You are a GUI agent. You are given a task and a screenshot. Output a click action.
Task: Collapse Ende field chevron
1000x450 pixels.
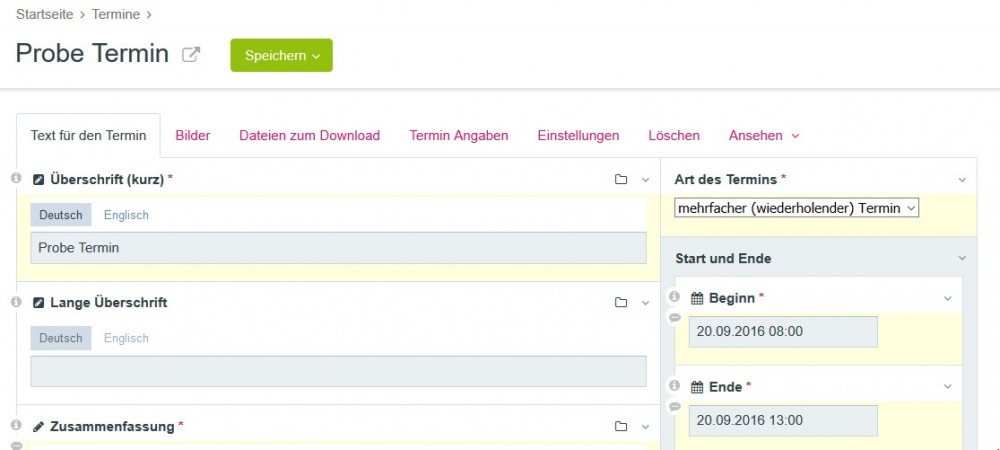(948, 387)
